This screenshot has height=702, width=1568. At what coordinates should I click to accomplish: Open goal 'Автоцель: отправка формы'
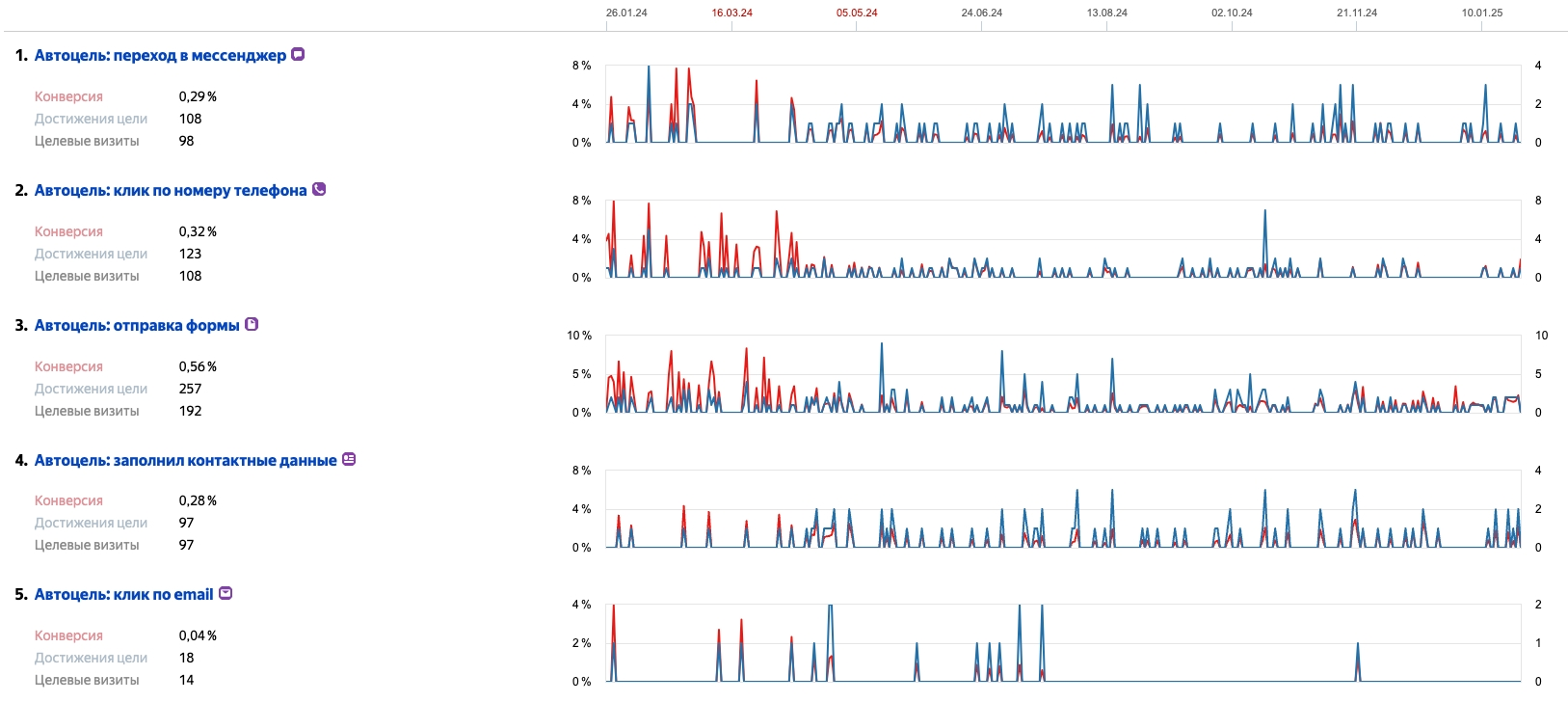137,326
